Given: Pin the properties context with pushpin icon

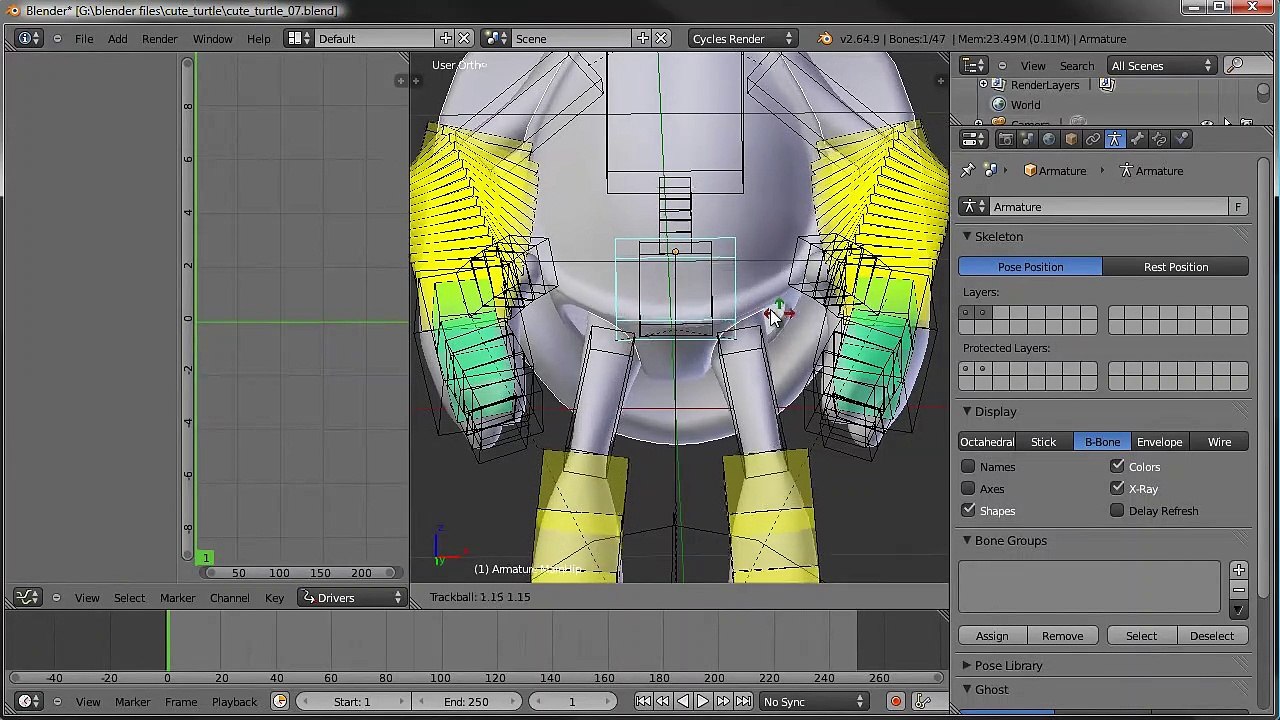Looking at the screenshot, I should pyautogui.click(x=967, y=171).
